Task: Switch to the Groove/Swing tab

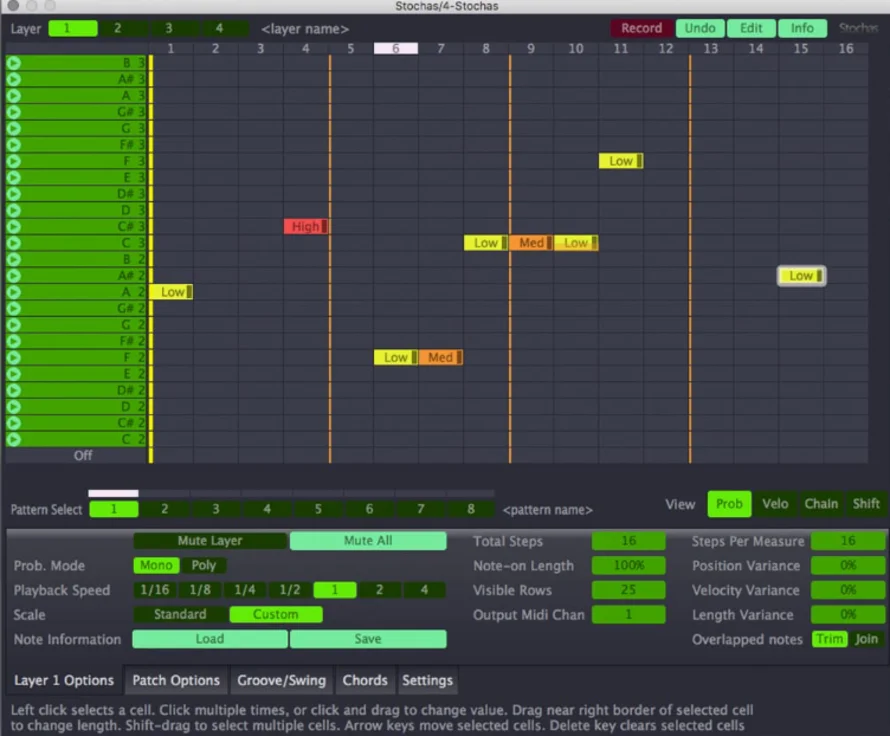Action: pyautogui.click(x=281, y=680)
